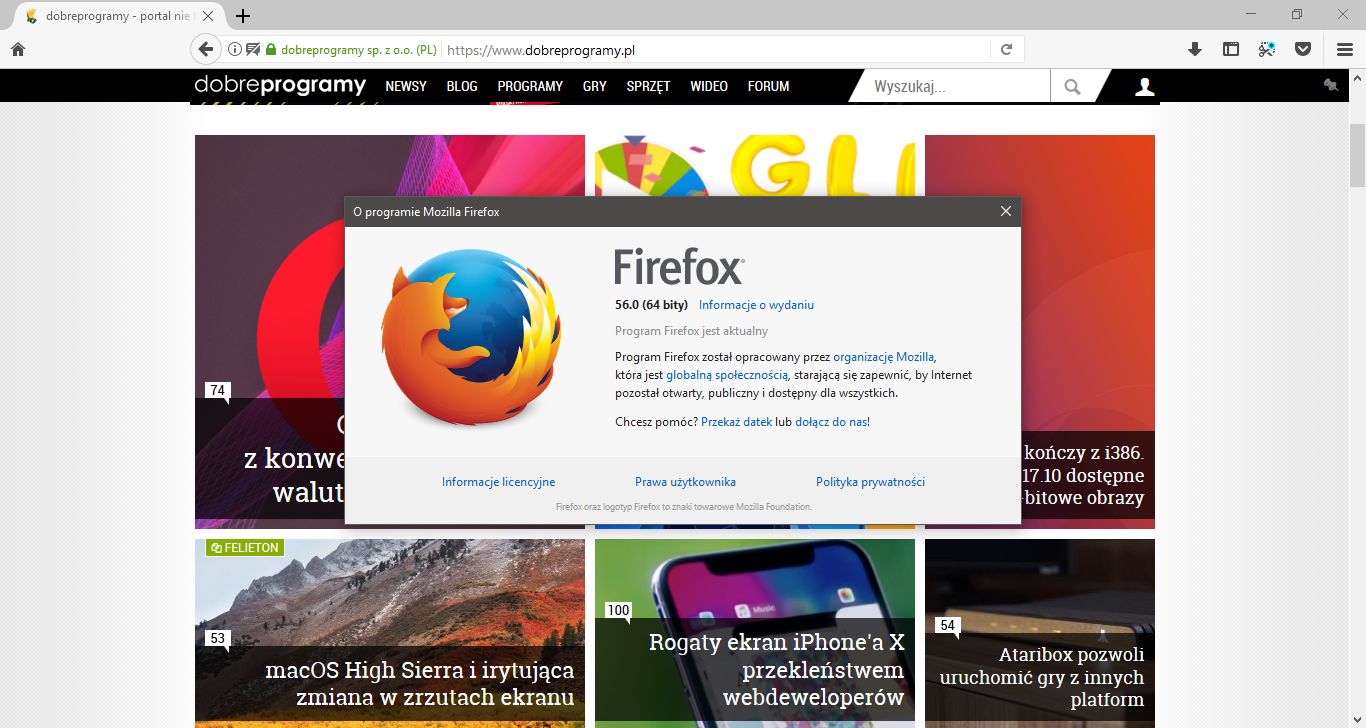Click the Firefox logo in the dialog
Screen dimensions: 1366x728
pos(471,339)
